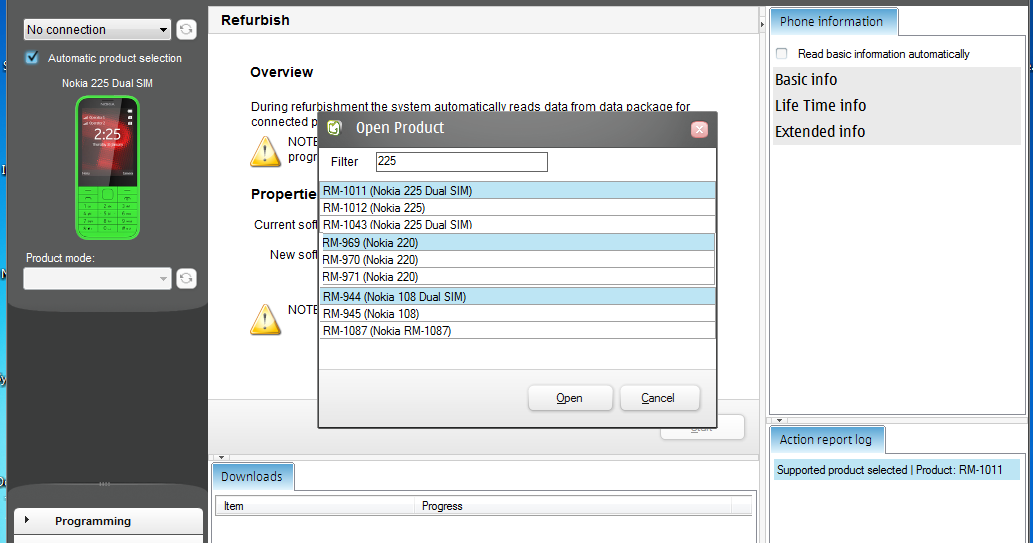Screen dimensions: 1033x543
Task: Select RM-971 (Nokia 220)
Action: [x=517, y=277]
